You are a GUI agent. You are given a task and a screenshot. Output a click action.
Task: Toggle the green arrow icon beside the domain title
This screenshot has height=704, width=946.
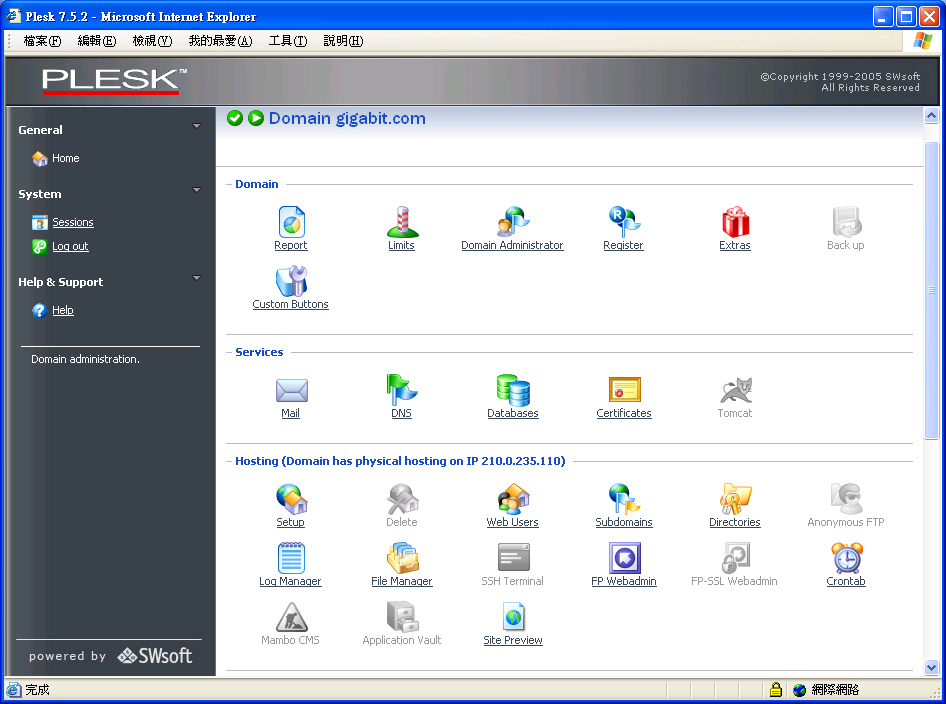pyautogui.click(x=256, y=118)
